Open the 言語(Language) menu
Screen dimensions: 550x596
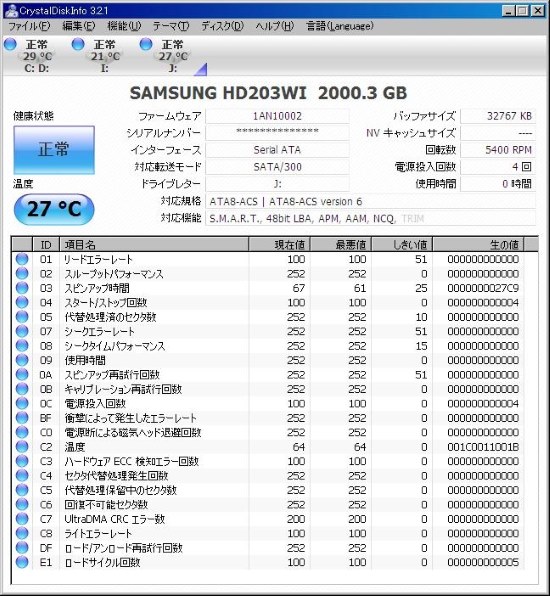coord(340,26)
